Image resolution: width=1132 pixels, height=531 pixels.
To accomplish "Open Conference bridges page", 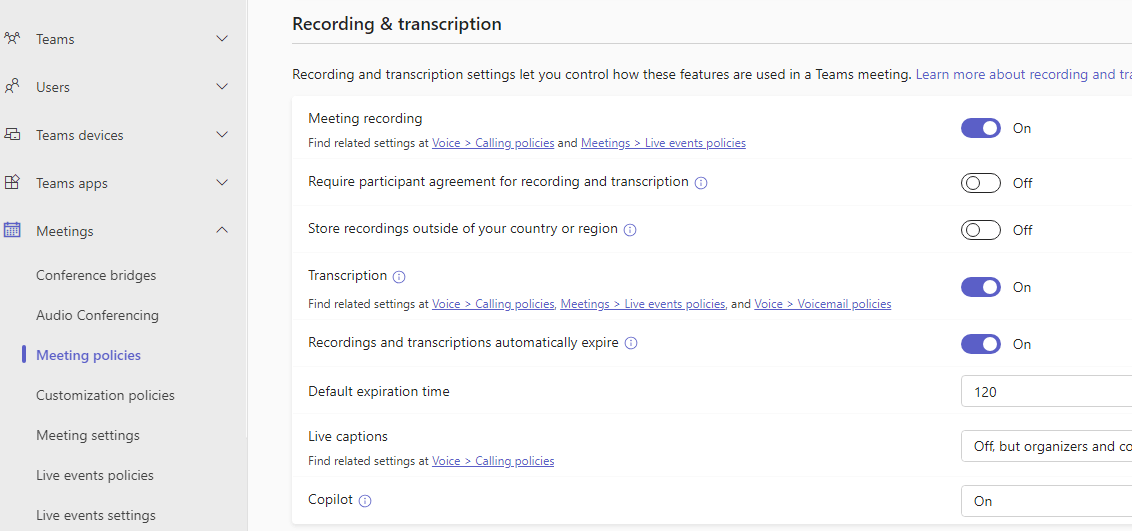I will [x=96, y=275].
